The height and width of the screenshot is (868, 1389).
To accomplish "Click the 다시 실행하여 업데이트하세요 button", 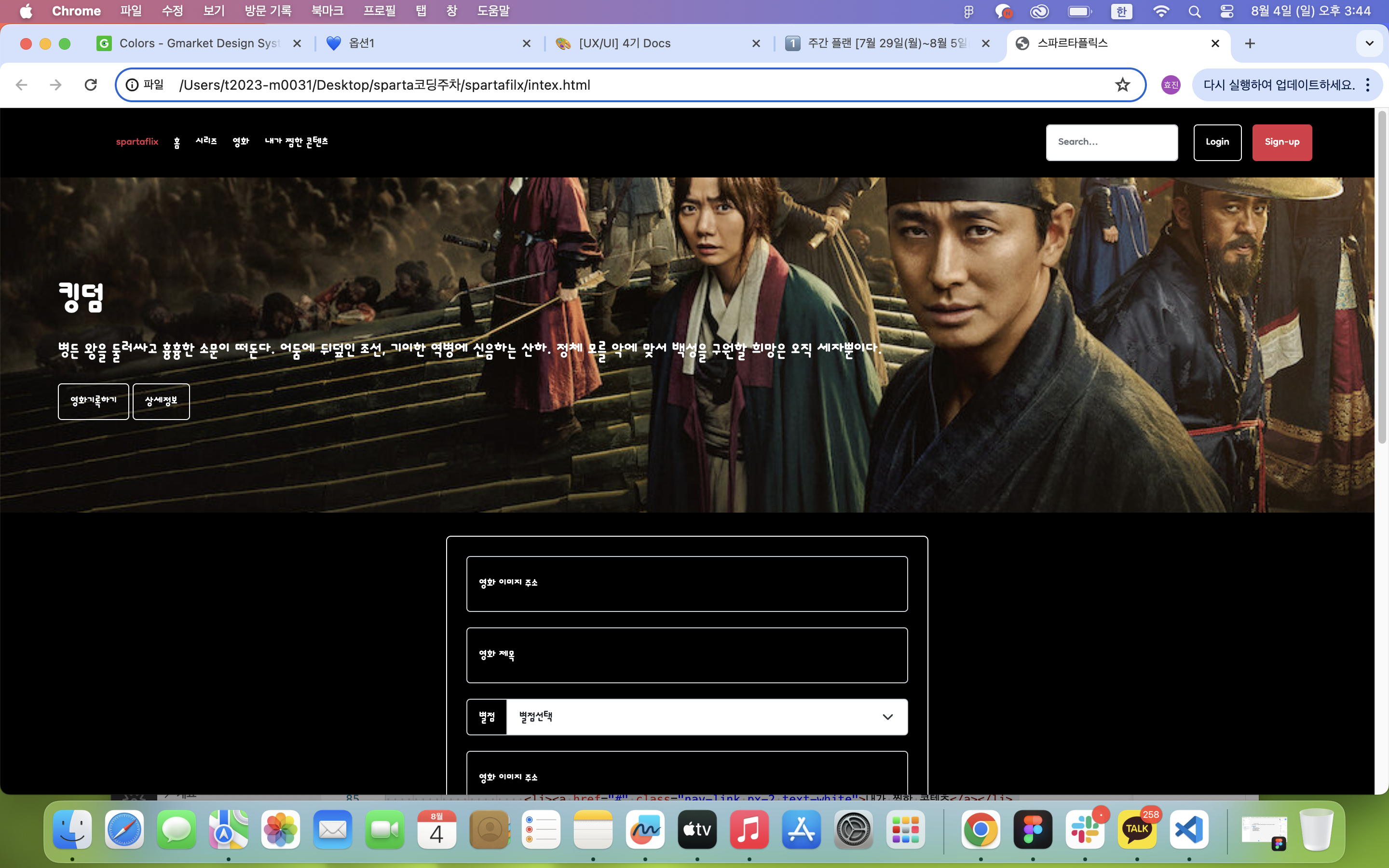I will (1280, 85).
